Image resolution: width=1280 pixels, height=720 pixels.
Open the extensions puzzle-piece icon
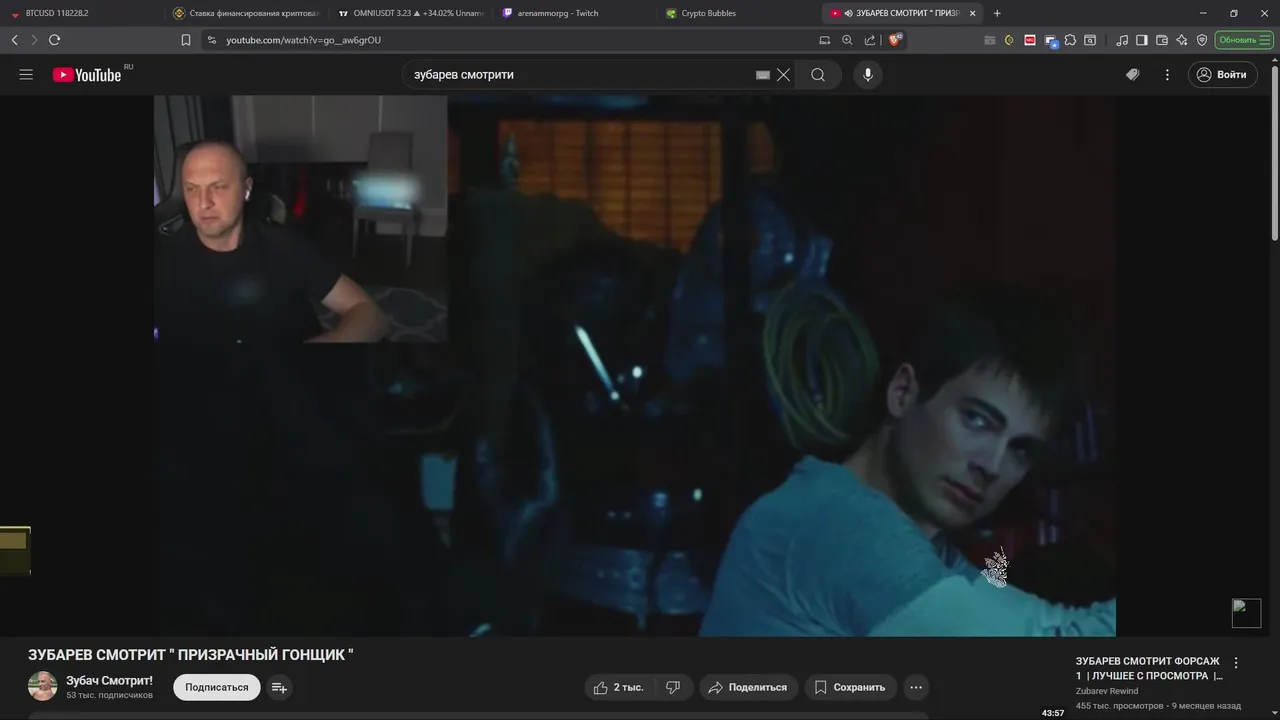tap(1070, 40)
